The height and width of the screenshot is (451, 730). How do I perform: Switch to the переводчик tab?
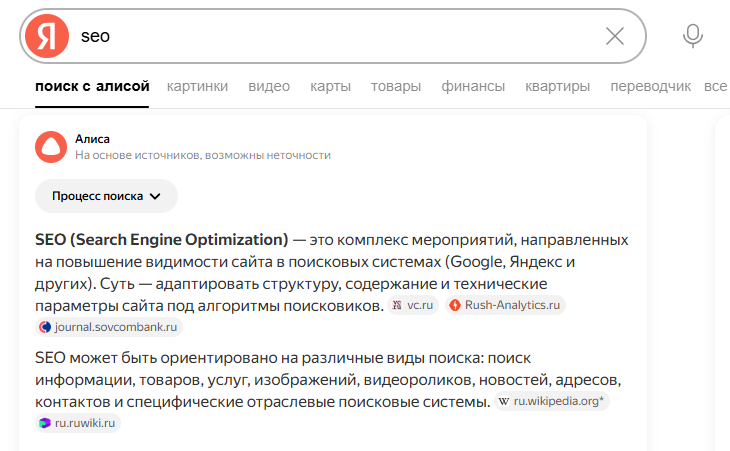pos(650,86)
